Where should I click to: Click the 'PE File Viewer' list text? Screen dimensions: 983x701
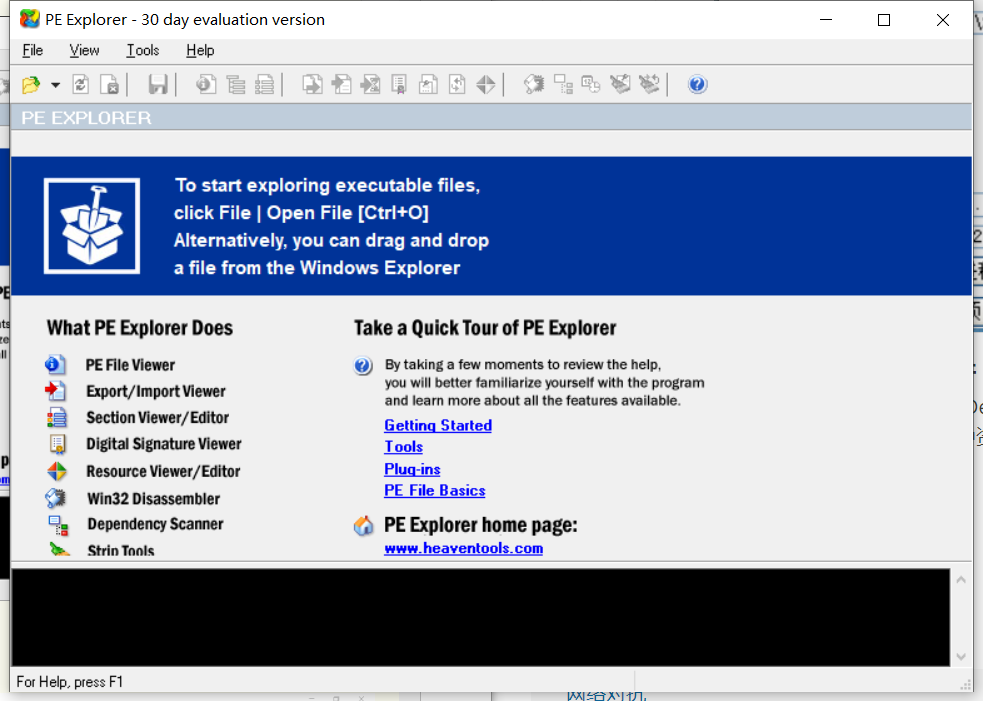click(130, 365)
